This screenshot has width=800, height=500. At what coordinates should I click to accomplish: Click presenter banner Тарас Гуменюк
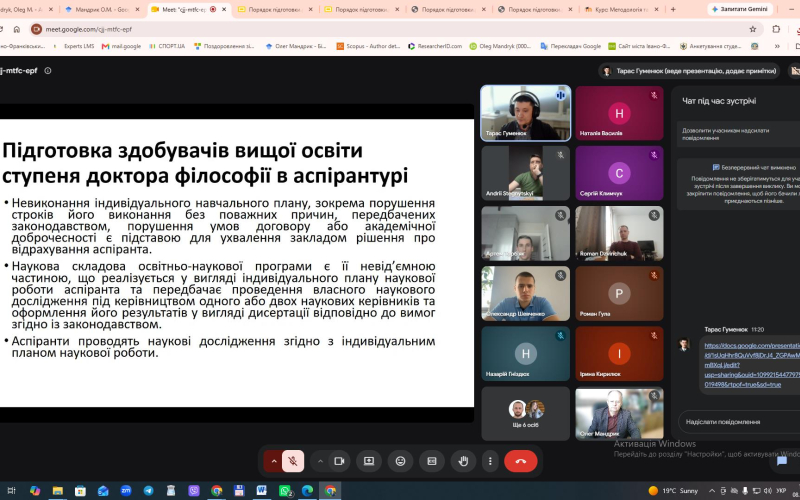[689, 71]
